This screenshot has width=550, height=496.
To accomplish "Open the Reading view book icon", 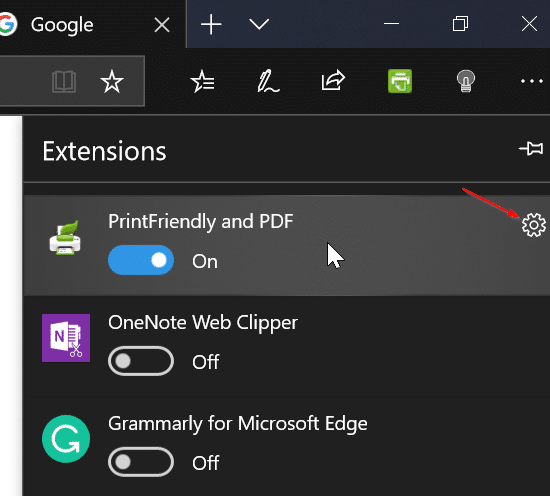I will click(x=64, y=81).
